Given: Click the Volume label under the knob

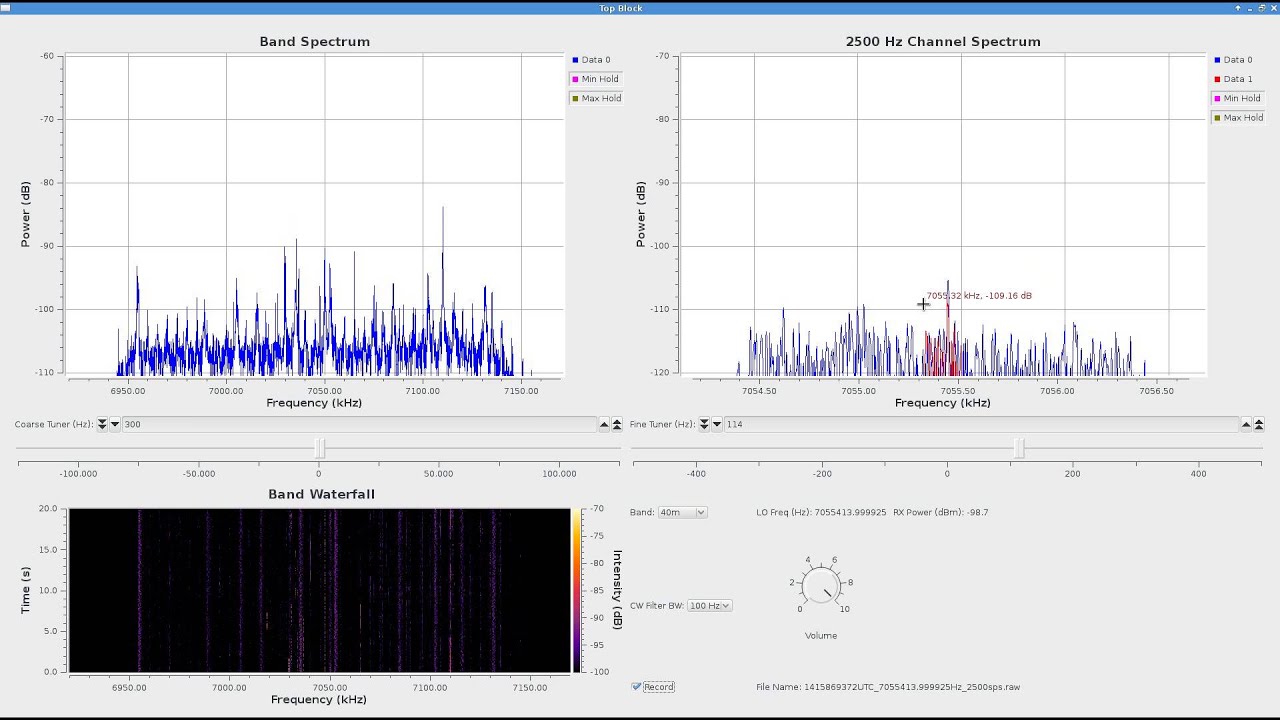Looking at the screenshot, I should coord(821,636).
